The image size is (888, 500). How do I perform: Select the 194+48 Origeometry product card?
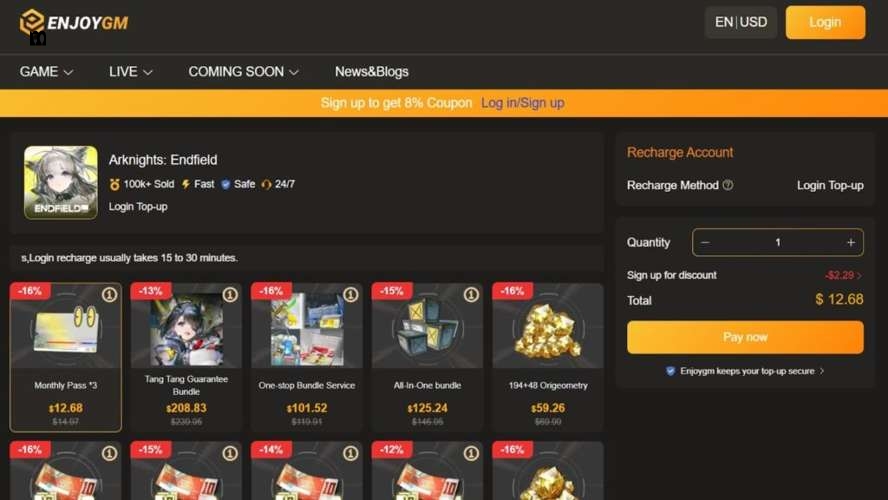[x=548, y=357]
